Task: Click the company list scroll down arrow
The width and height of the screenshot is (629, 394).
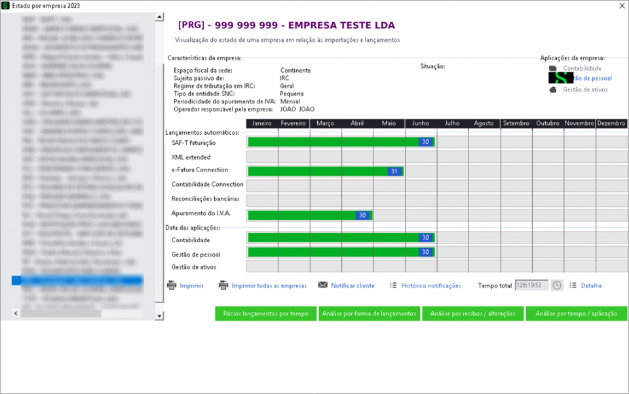Action: coord(159,316)
